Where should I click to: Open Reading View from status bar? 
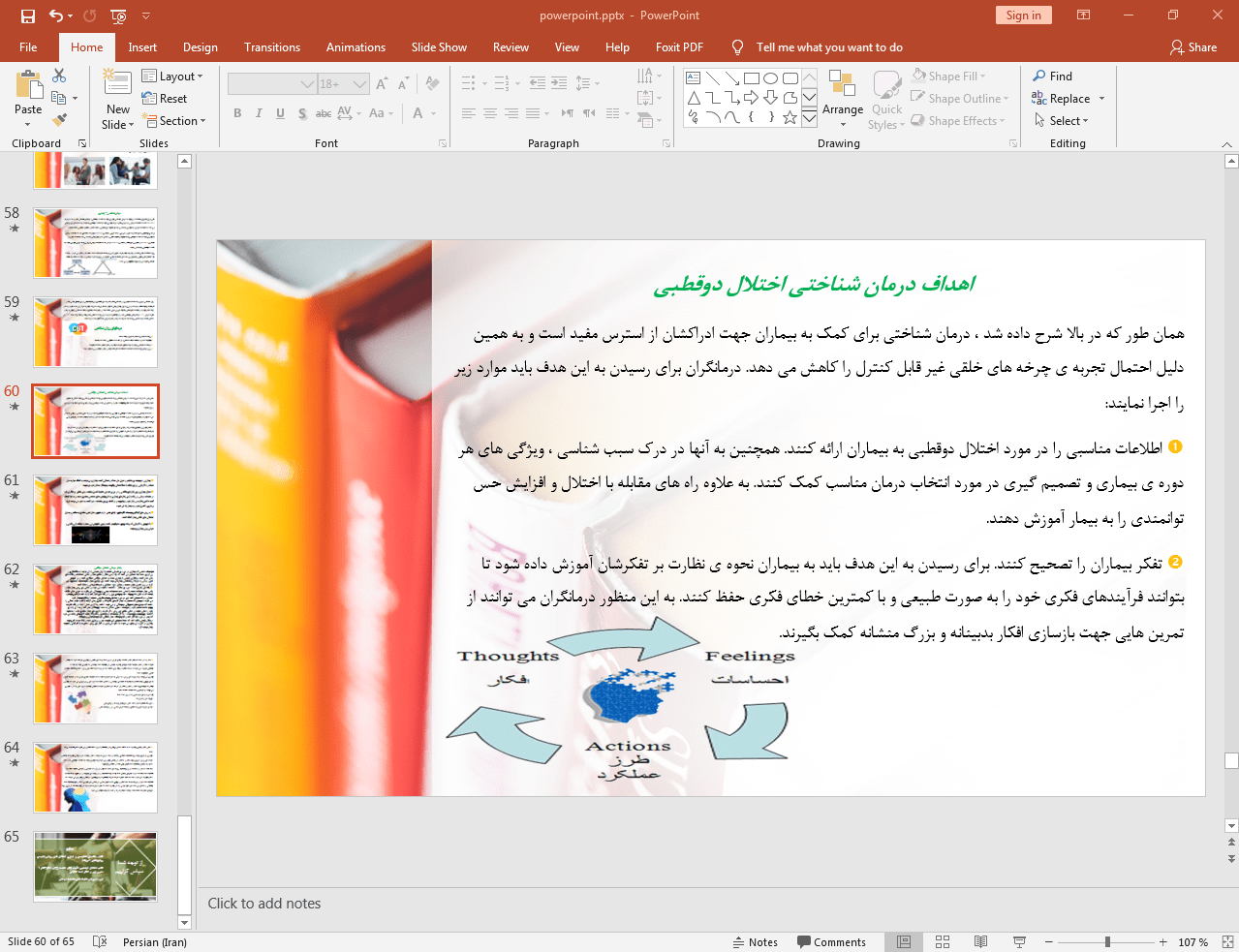point(980,941)
